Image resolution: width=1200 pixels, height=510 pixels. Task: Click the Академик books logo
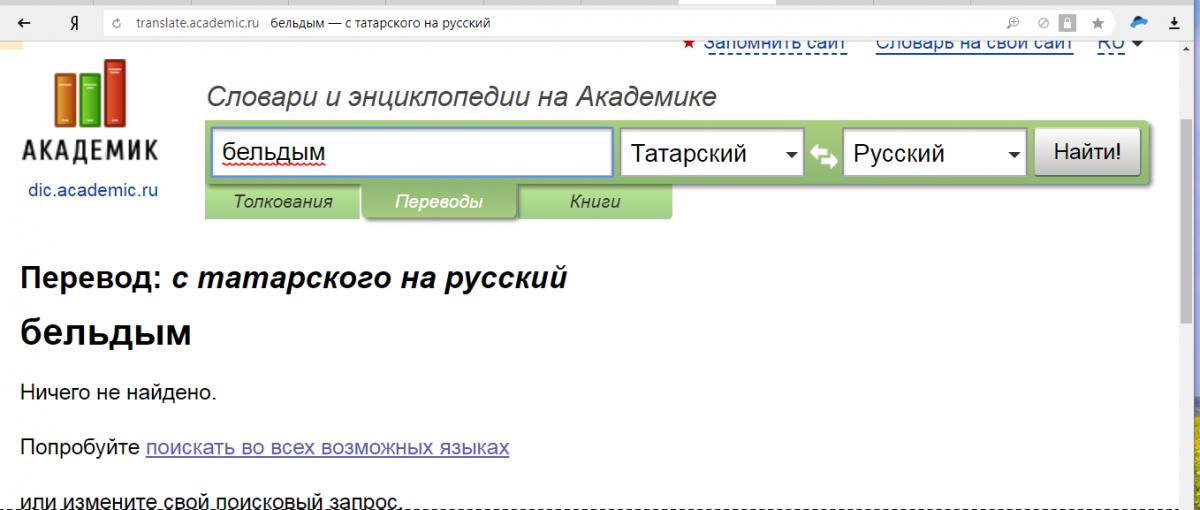(x=90, y=96)
